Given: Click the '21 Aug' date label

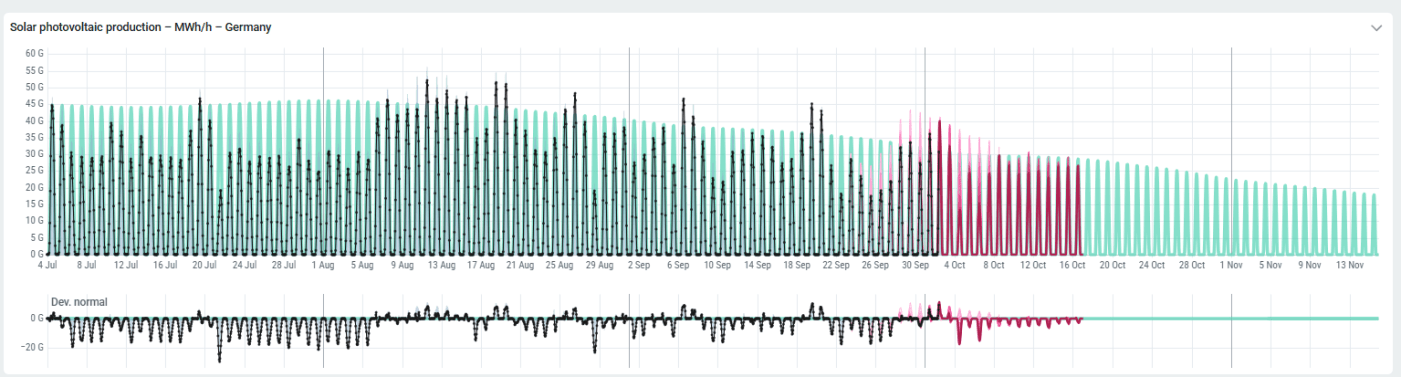Looking at the screenshot, I should [x=519, y=266].
